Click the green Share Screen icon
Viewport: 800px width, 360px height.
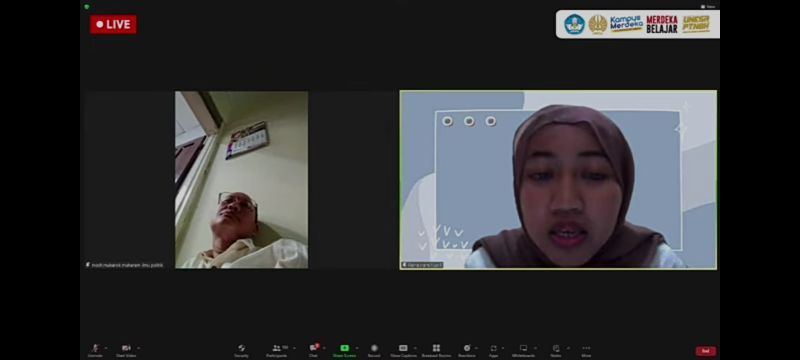(x=344, y=350)
